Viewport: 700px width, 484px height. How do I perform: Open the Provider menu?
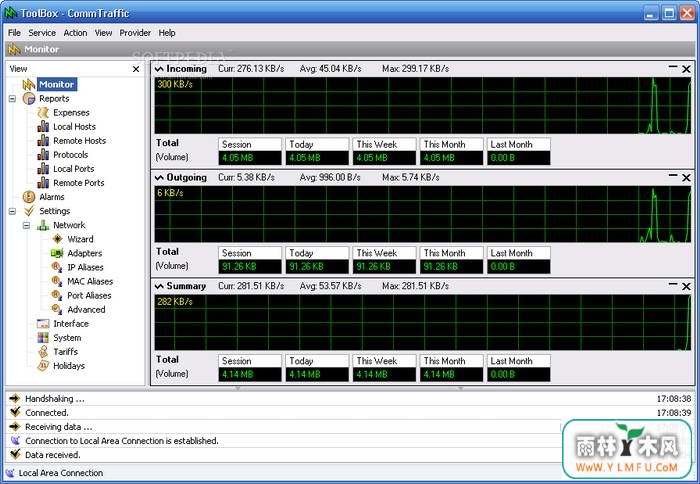135,33
